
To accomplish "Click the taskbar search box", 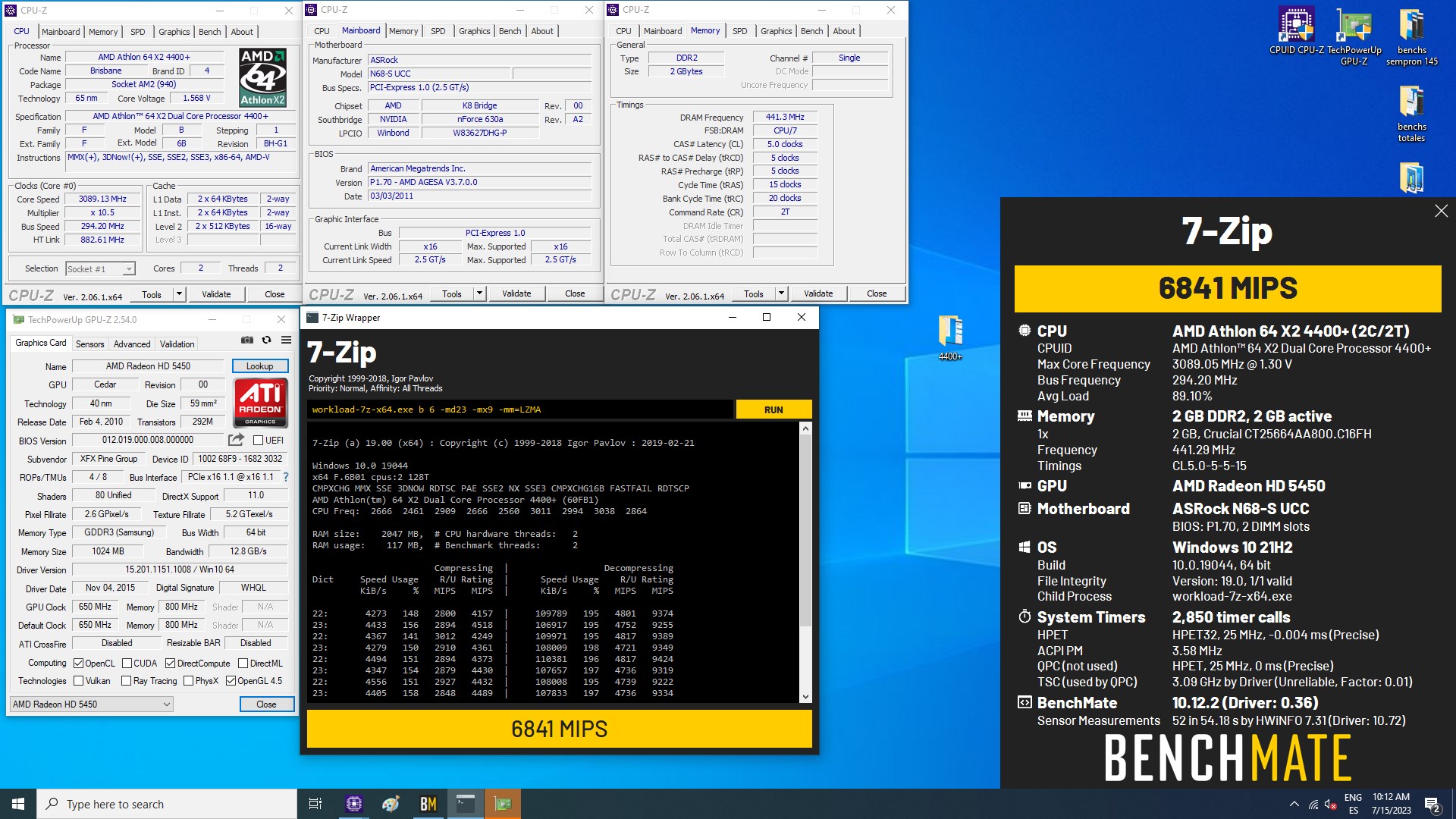I will point(167,804).
